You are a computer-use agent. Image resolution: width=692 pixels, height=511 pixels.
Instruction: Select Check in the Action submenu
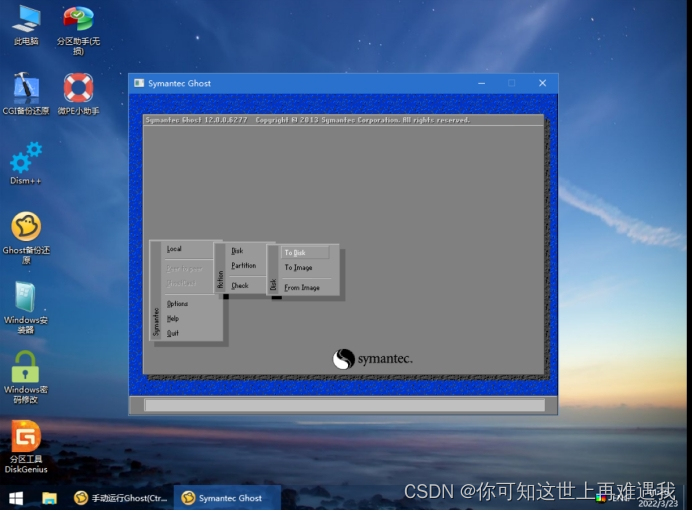tap(240, 286)
